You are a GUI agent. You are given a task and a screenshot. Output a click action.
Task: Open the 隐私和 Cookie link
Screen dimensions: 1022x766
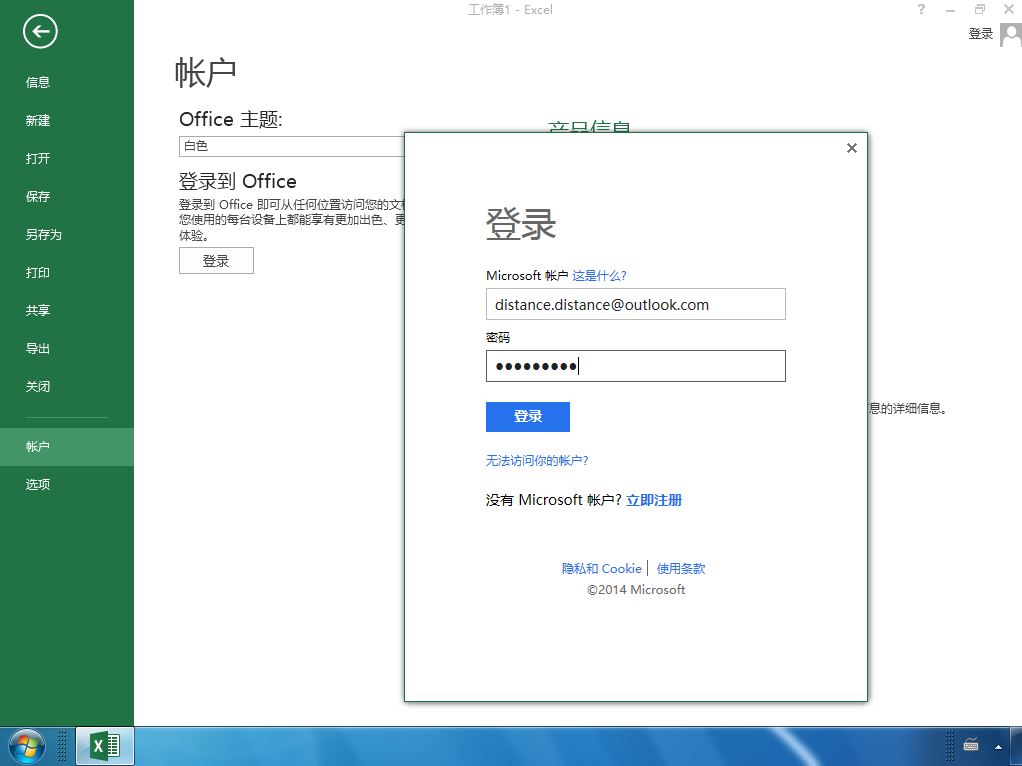(602, 568)
